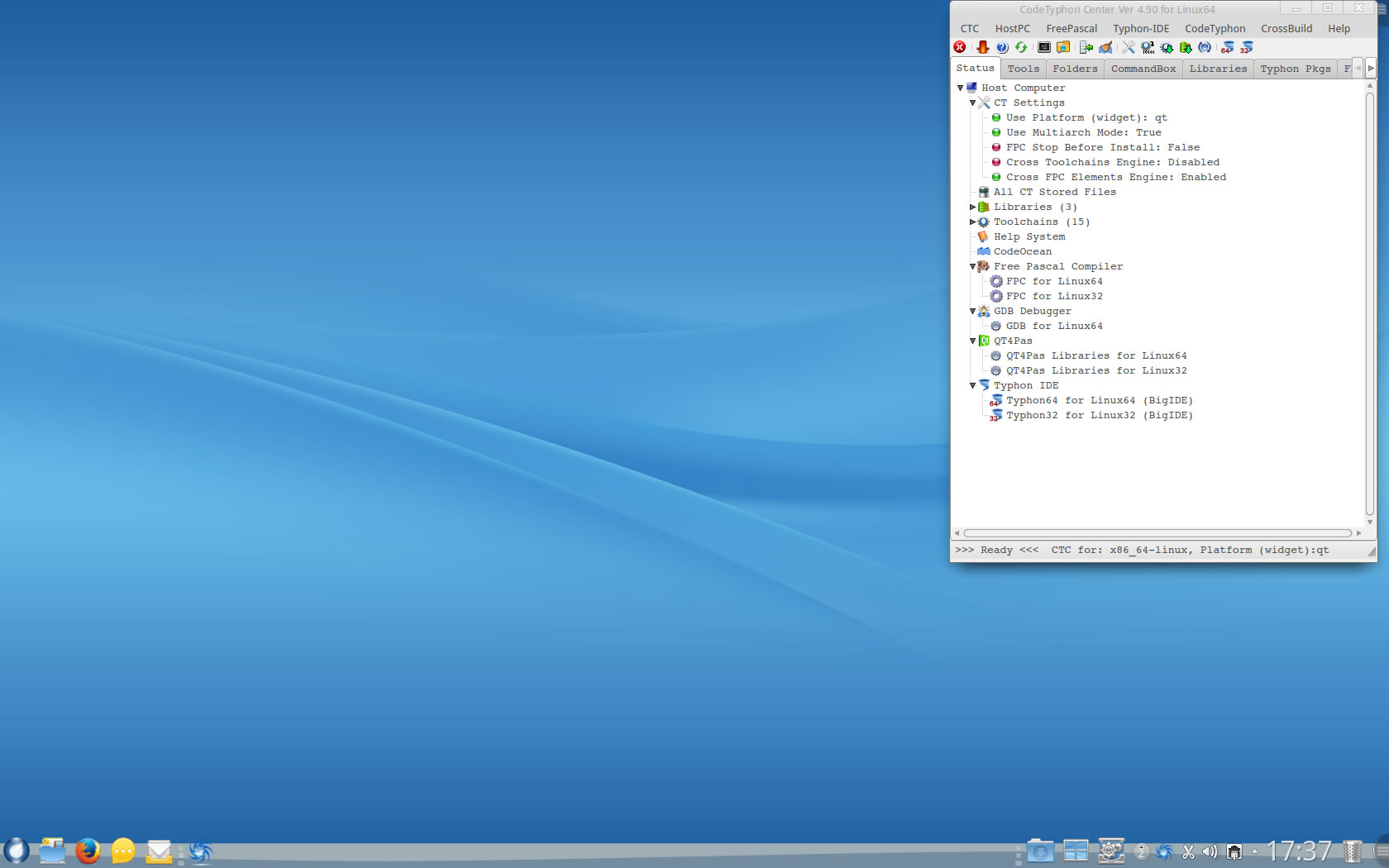1389x868 pixels.
Task: Click the green library download icon
Action: tap(1186, 47)
